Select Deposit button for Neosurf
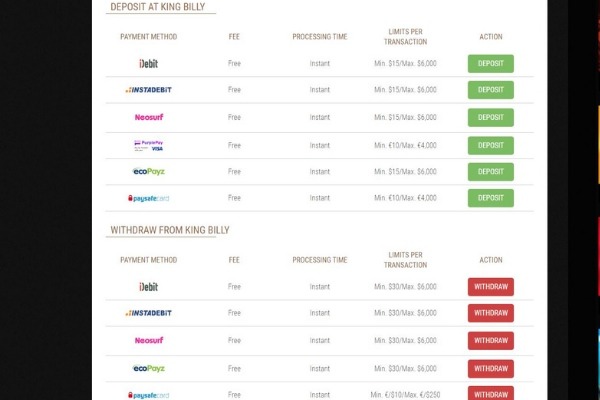The image size is (600, 400). pos(491,118)
